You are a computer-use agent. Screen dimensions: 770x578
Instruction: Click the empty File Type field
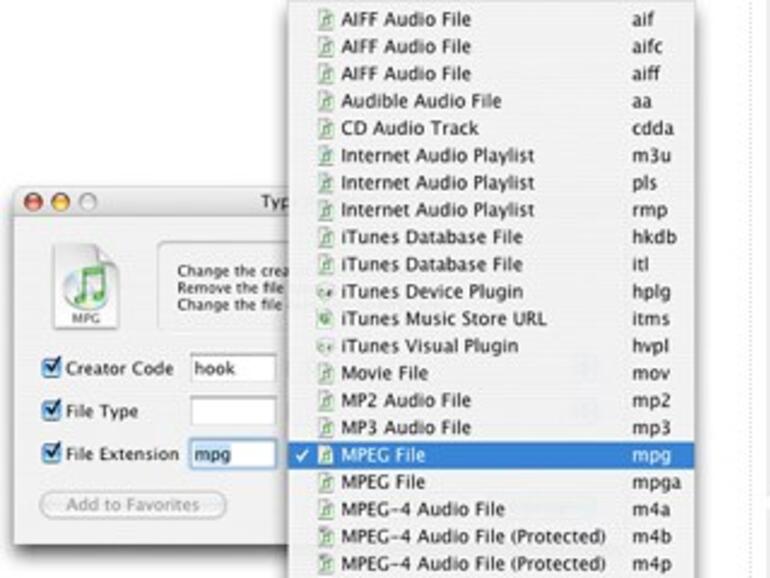coord(233,411)
